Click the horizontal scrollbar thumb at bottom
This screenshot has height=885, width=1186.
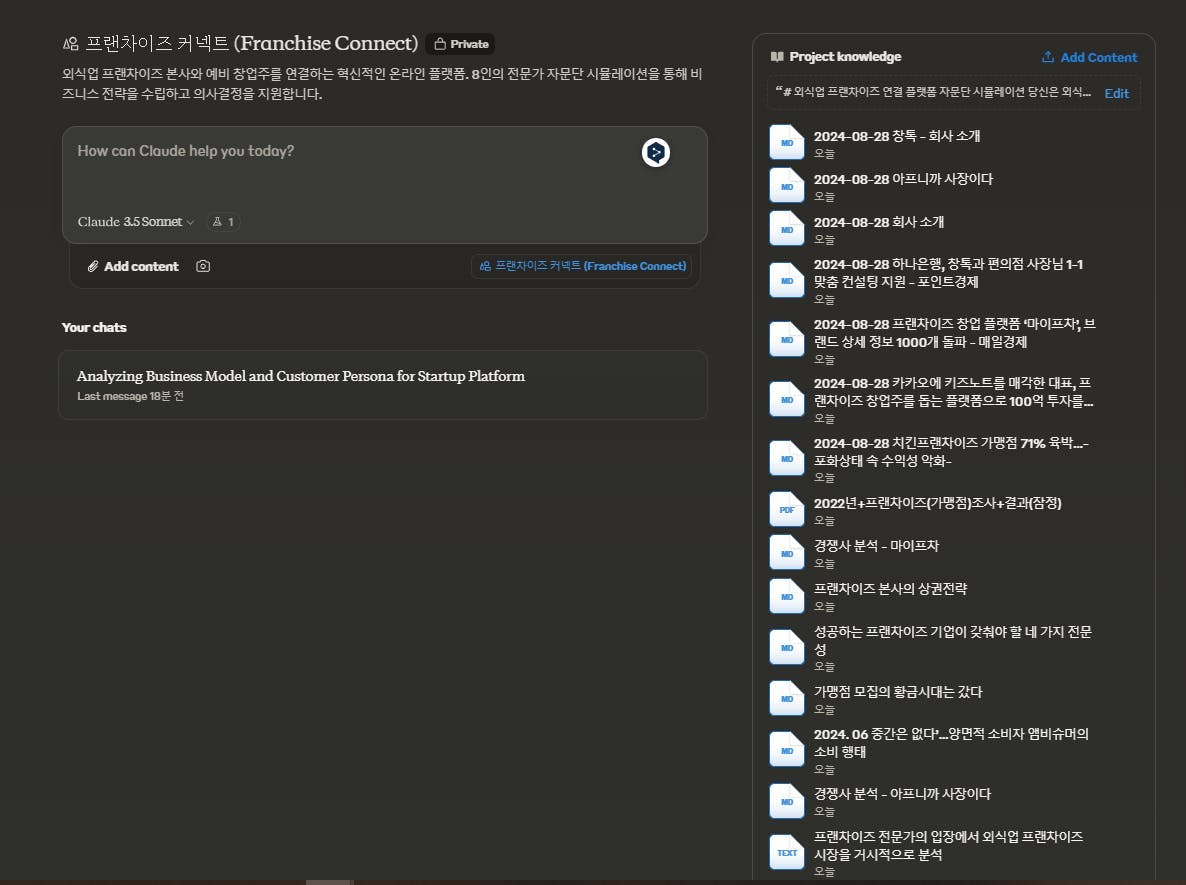(330, 882)
